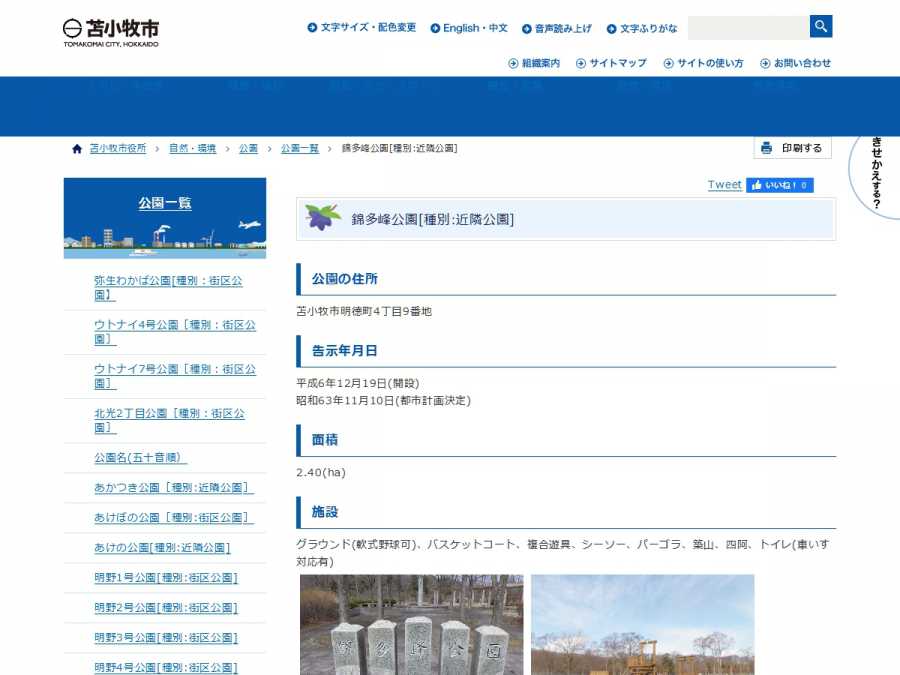Open 明野1号公園 sidebar link
Image resolution: width=900 pixels, height=675 pixels.
[x=166, y=577]
